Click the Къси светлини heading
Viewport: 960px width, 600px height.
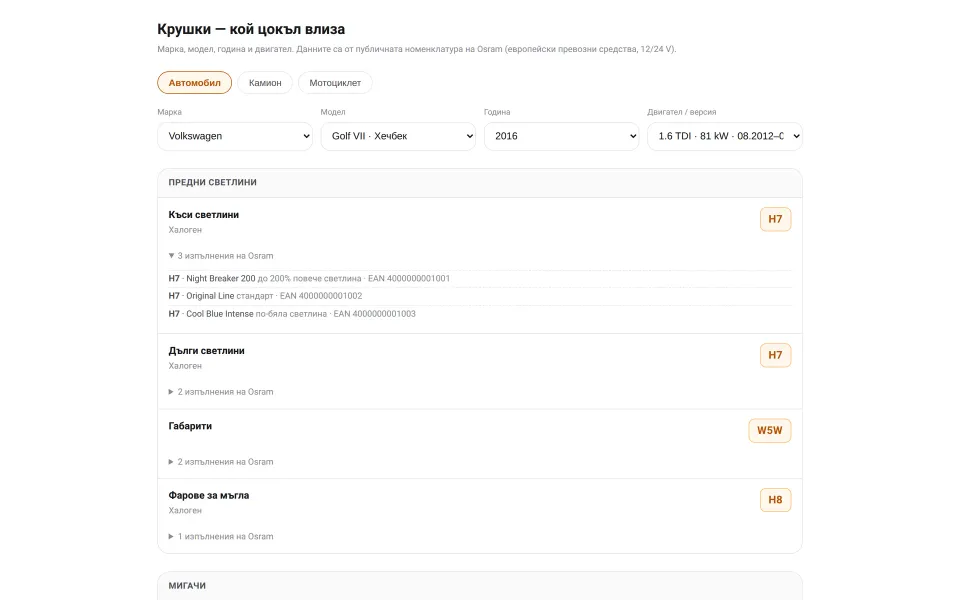pyautogui.click(x=203, y=215)
